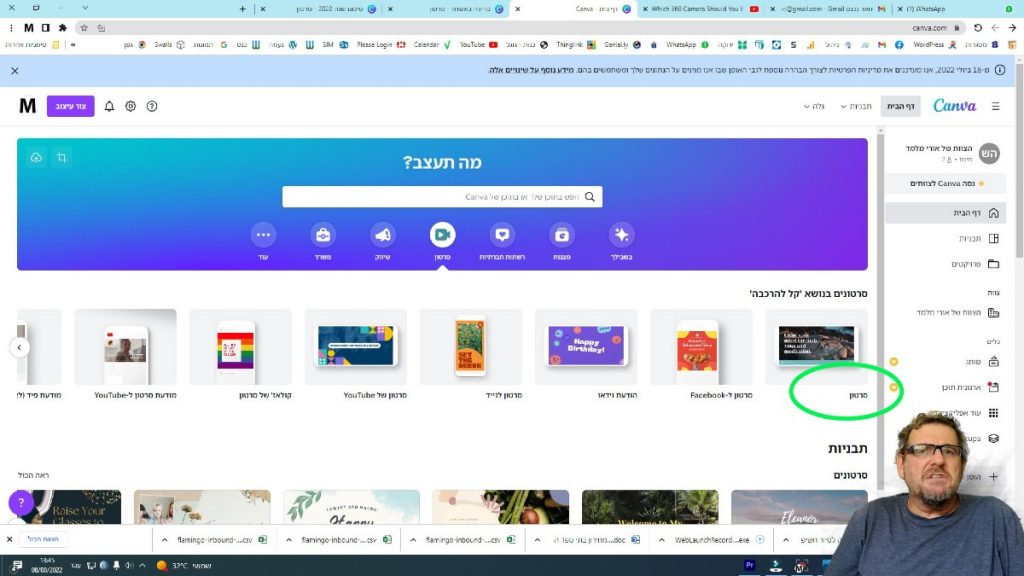The width and height of the screenshot is (1024, 576).
Task: Click the carousel scroll arrow
Action: 20,347
